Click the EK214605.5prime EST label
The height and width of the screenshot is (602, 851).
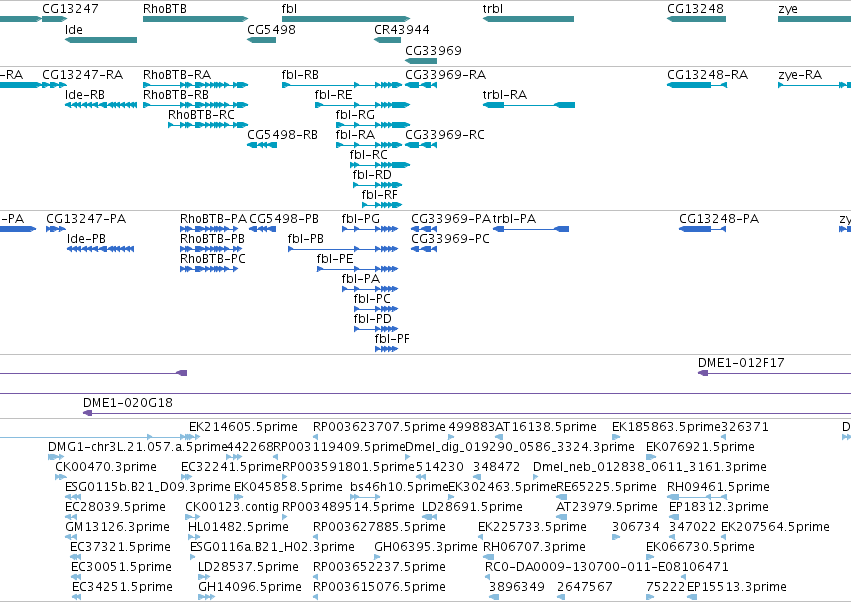[243, 427]
